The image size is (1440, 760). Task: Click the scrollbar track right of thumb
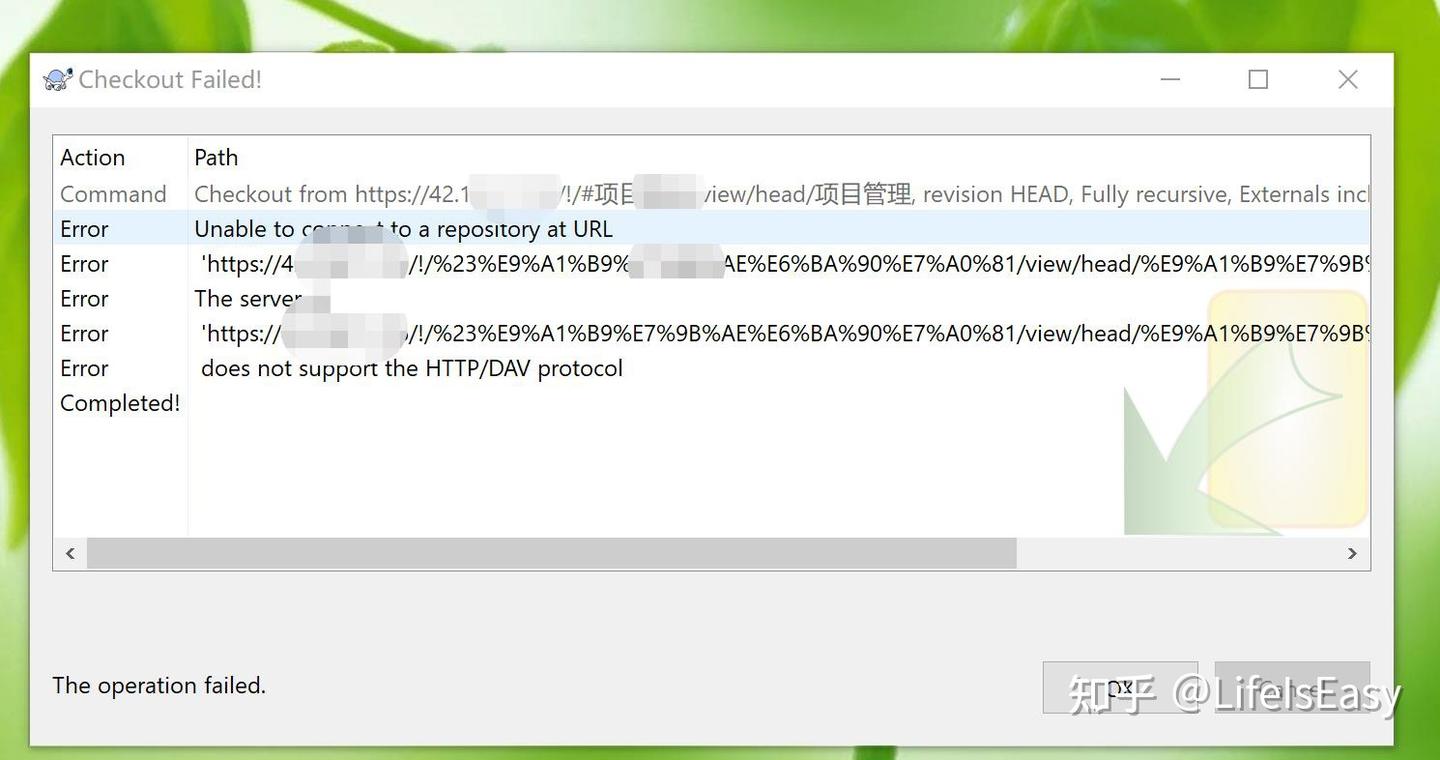pos(1176,553)
